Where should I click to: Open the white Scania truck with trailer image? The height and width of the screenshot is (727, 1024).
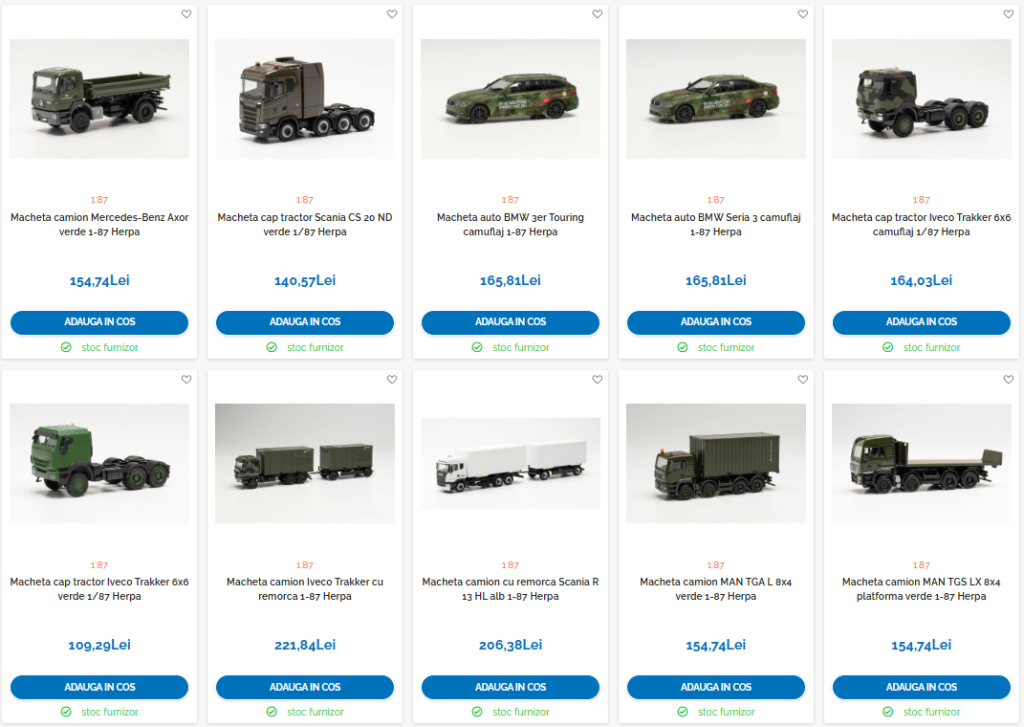tap(510, 463)
